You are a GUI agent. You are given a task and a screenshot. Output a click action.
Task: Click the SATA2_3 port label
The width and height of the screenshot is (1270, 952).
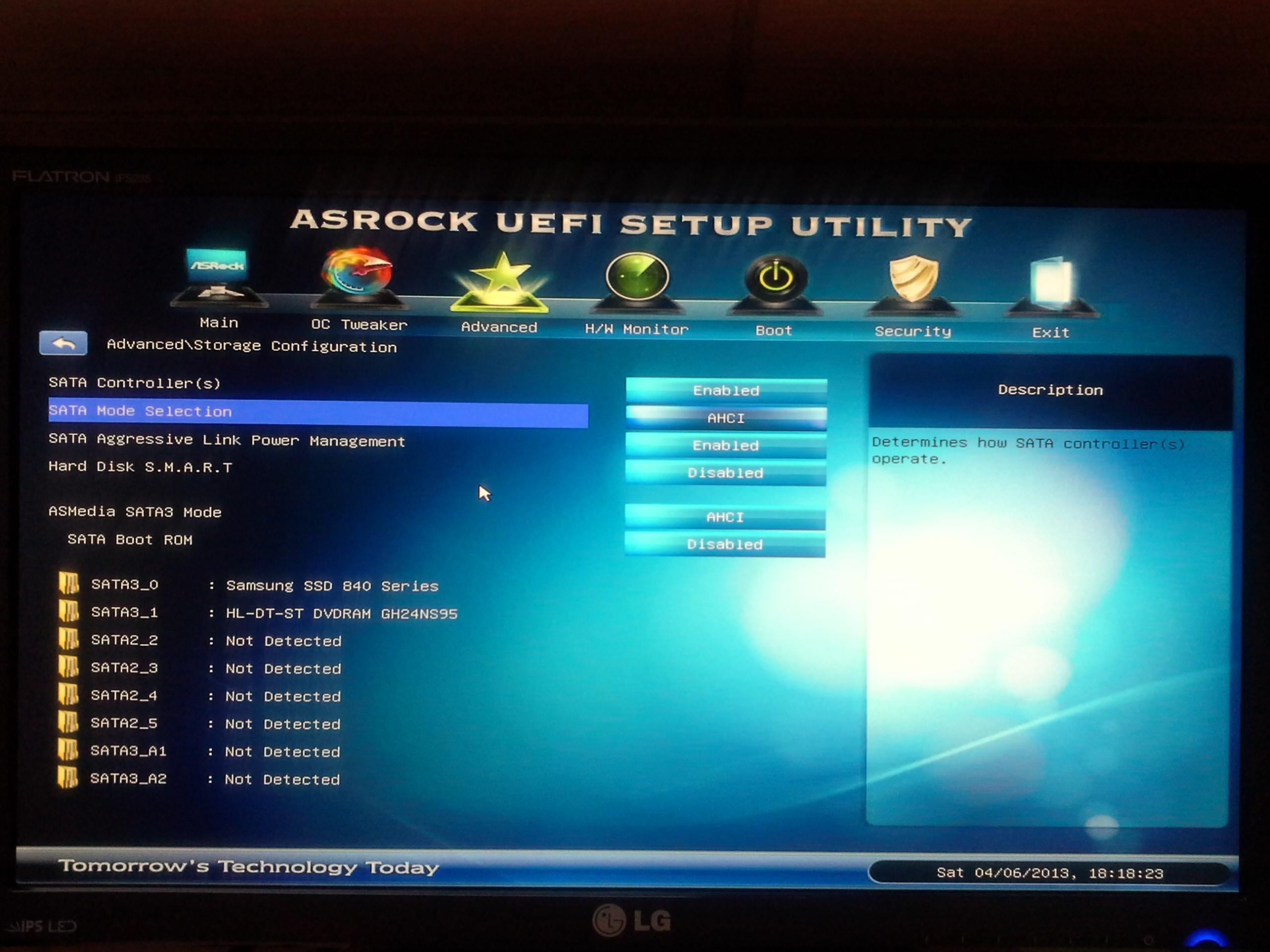point(125,668)
